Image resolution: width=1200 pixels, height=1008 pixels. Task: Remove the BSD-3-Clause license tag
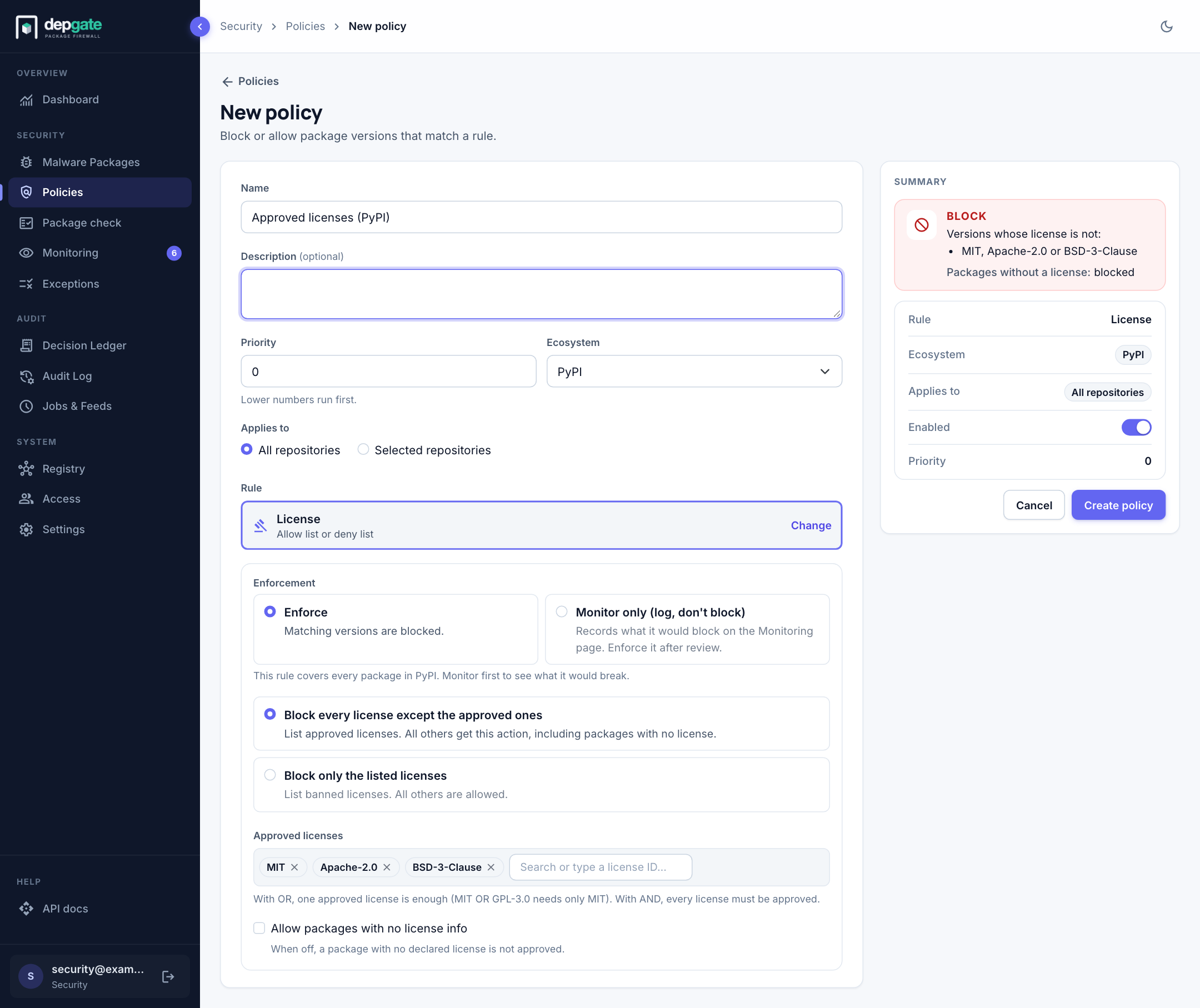(491, 867)
